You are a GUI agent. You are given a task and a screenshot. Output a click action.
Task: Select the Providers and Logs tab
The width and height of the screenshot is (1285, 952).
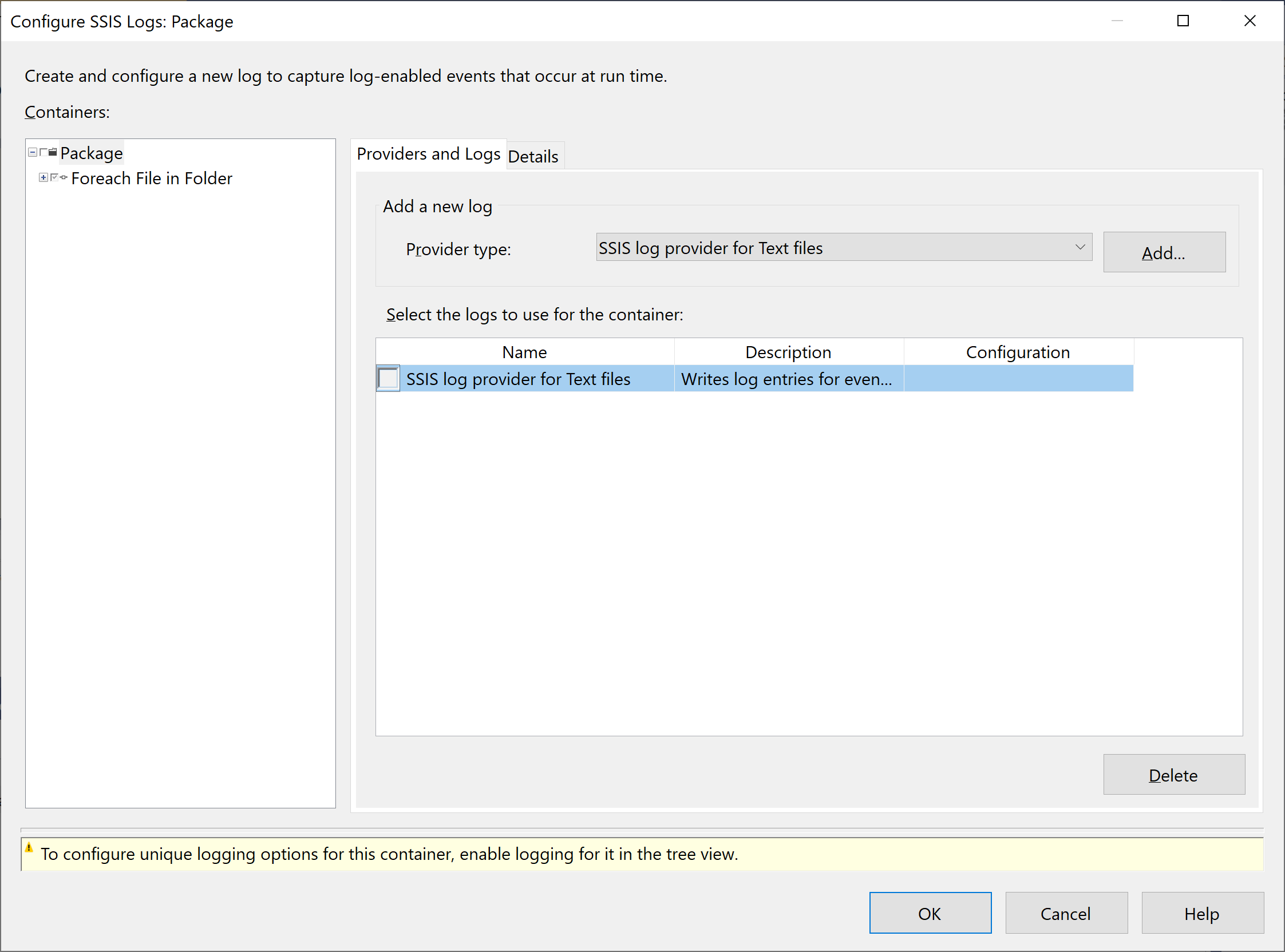[x=428, y=154]
